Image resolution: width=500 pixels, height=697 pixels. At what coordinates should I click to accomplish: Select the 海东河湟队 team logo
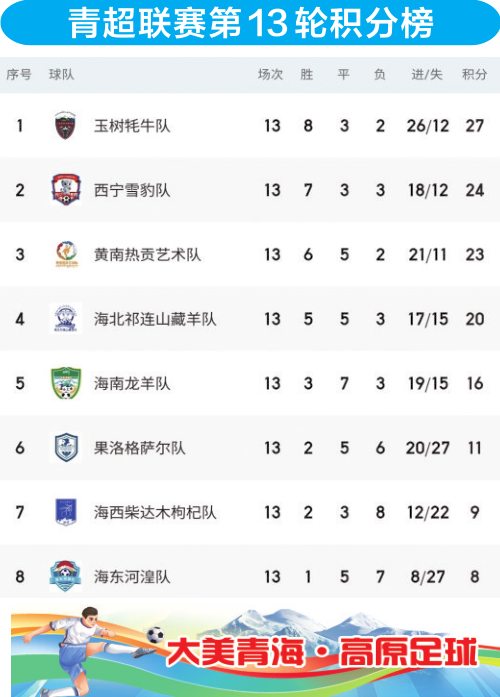click(65, 576)
